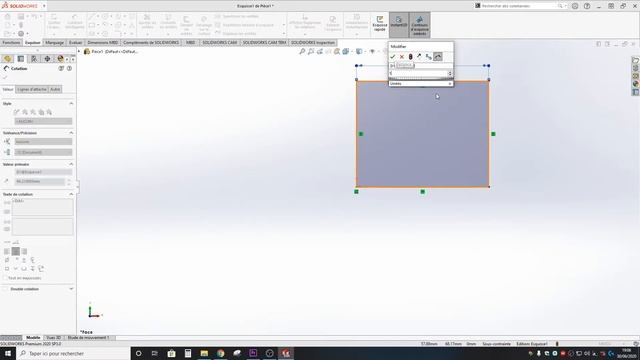Collapse the Style section
This screenshot has width=640, height=360.
click(x=71, y=104)
